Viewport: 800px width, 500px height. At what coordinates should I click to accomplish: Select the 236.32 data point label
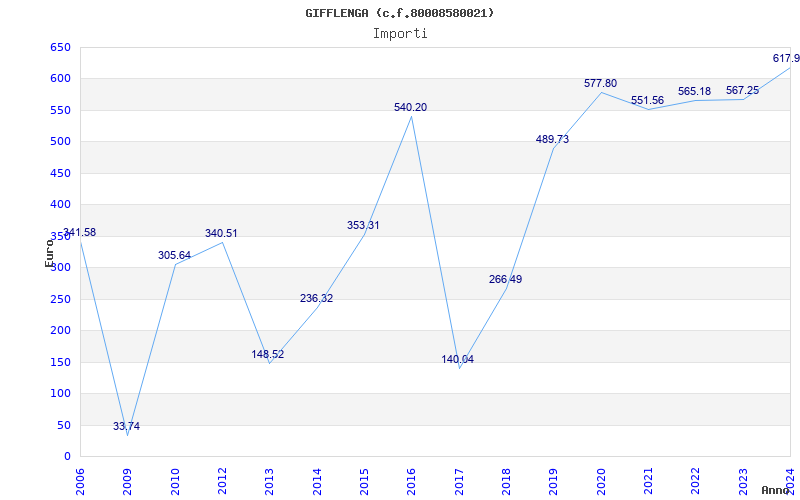(x=316, y=298)
